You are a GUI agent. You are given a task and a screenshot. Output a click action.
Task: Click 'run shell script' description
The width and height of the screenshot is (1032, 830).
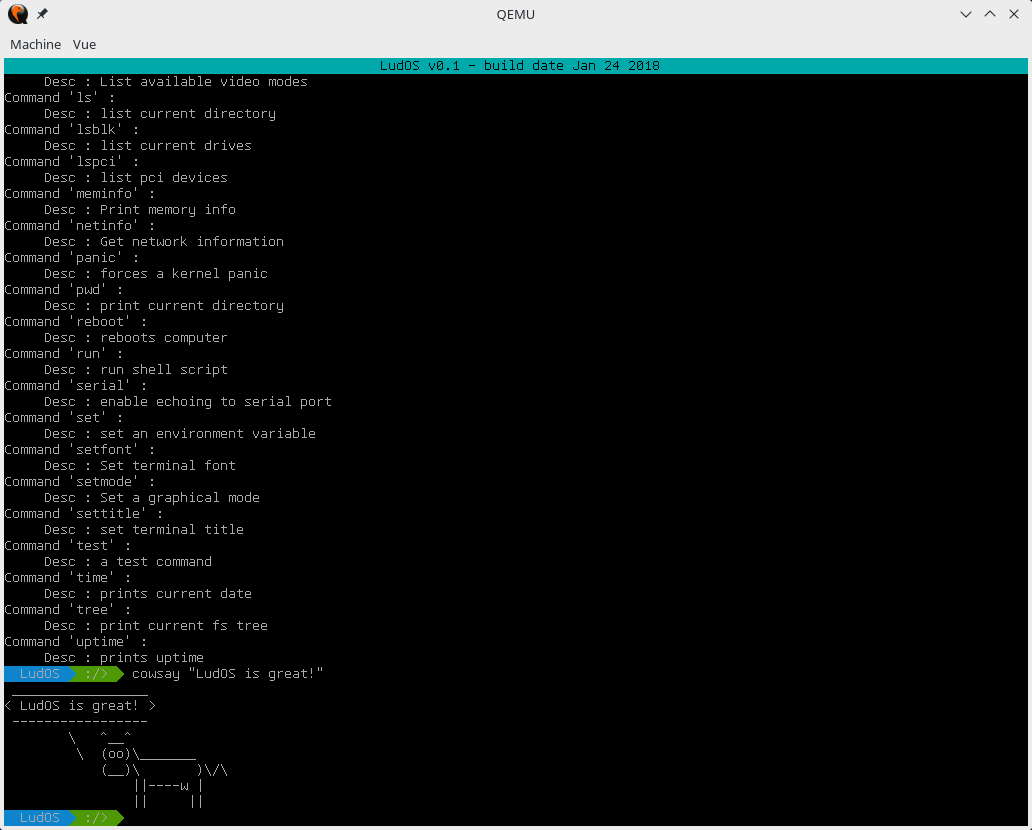(164, 369)
